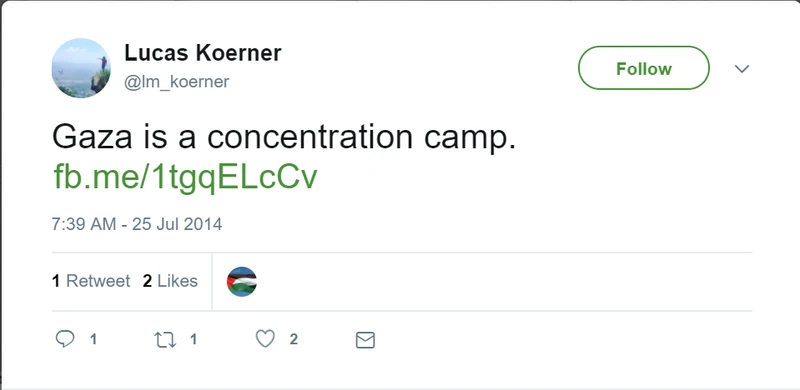Expand the tweet options chevron menu

click(741, 68)
